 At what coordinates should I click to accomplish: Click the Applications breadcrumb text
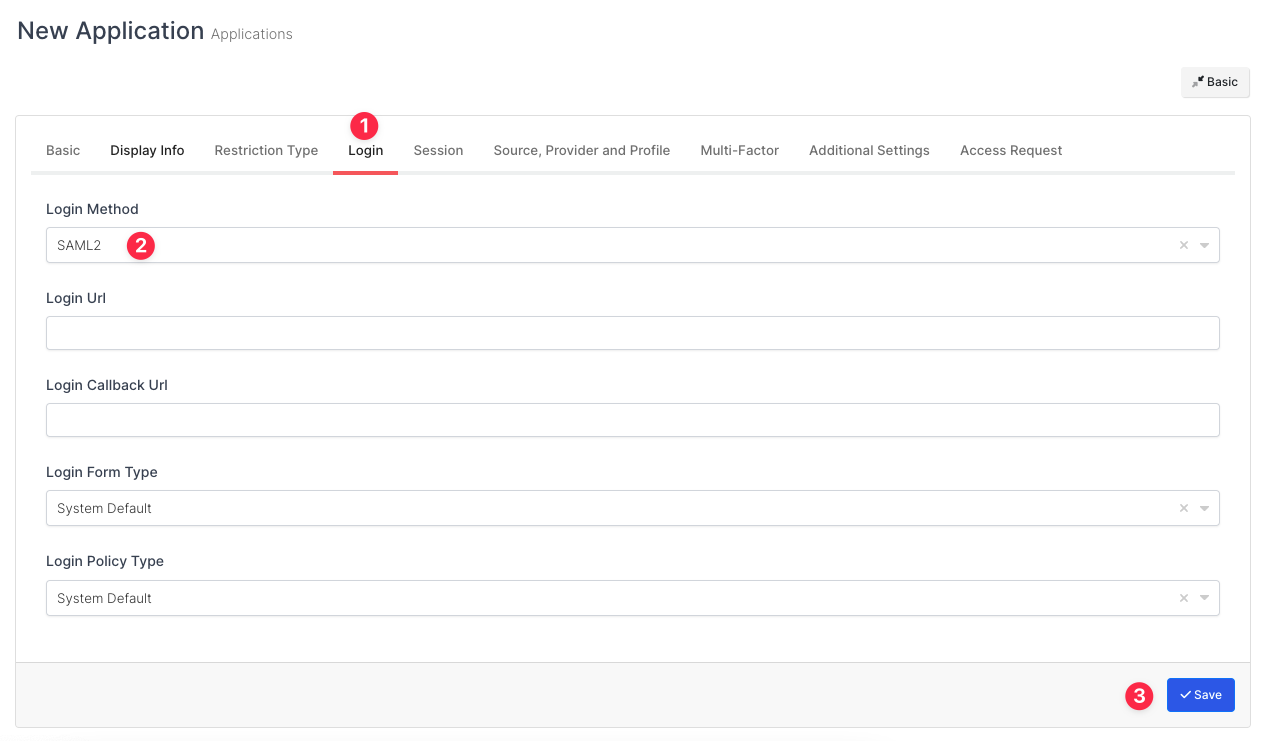click(251, 34)
